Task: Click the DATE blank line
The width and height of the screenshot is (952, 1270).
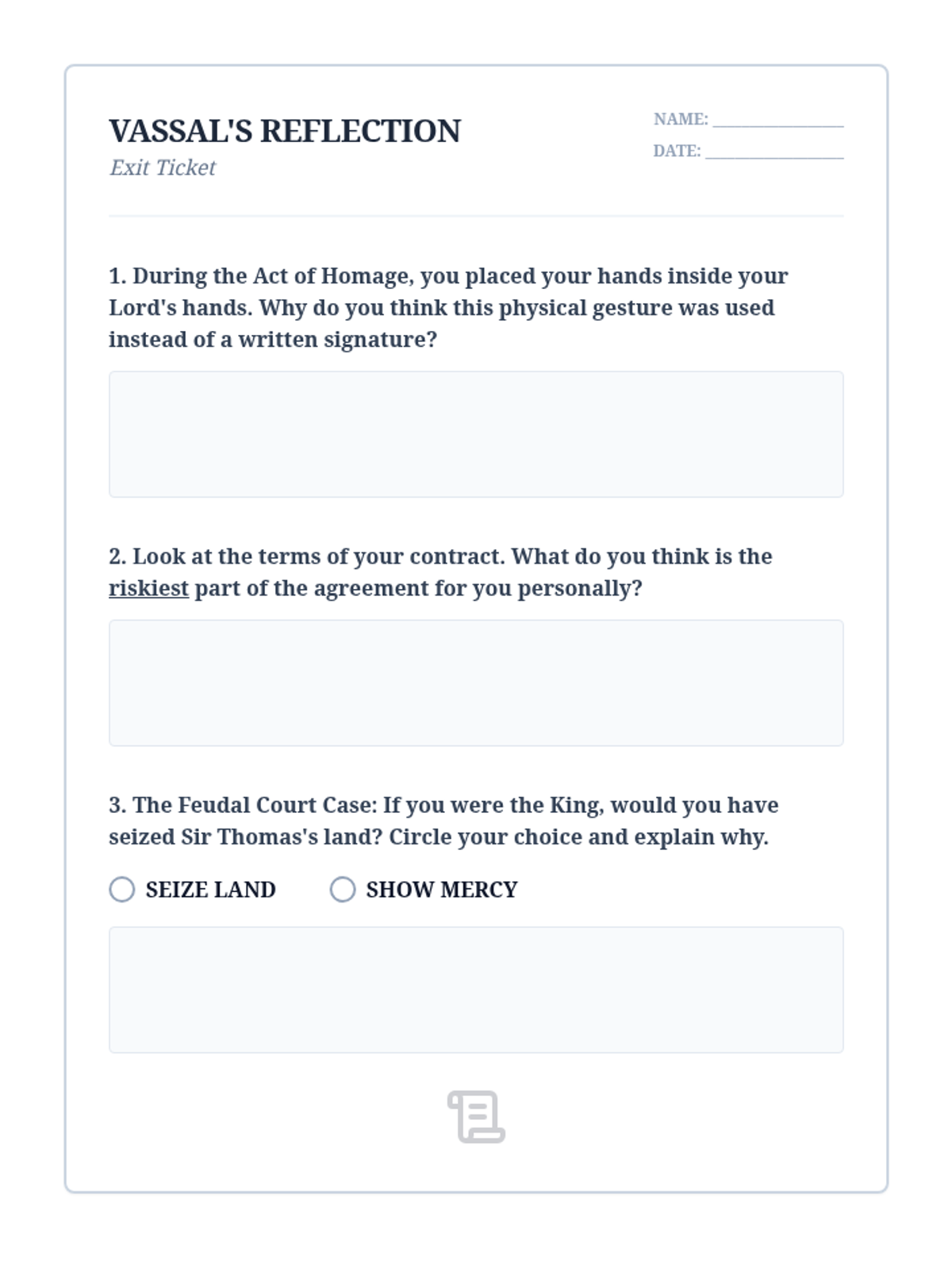Action: coord(774,156)
